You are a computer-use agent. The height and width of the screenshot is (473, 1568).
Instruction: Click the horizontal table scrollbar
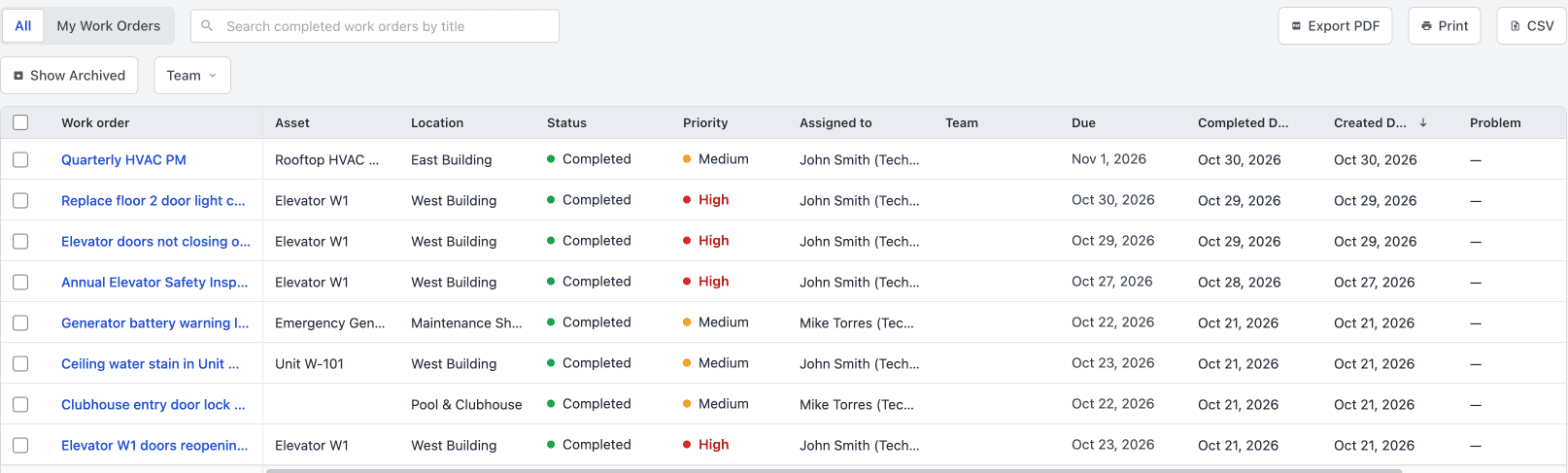pyautogui.click(x=833, y=470)
